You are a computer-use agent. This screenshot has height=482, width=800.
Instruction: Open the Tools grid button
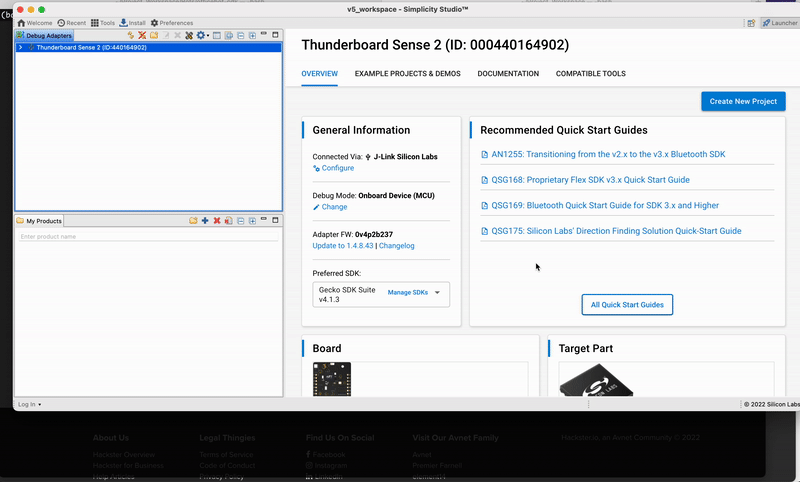pos(103,23)
